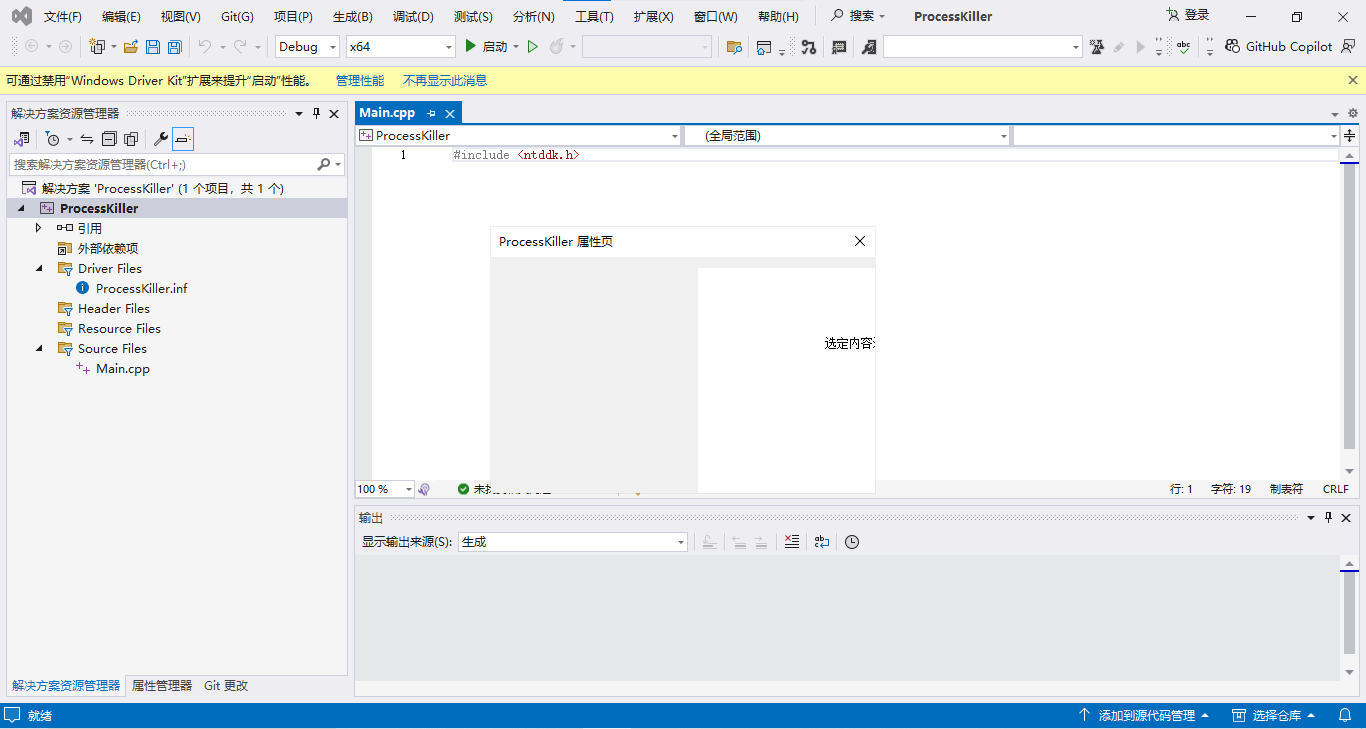Save the current file
The image size is (1366, 729).
coord(153,46)
